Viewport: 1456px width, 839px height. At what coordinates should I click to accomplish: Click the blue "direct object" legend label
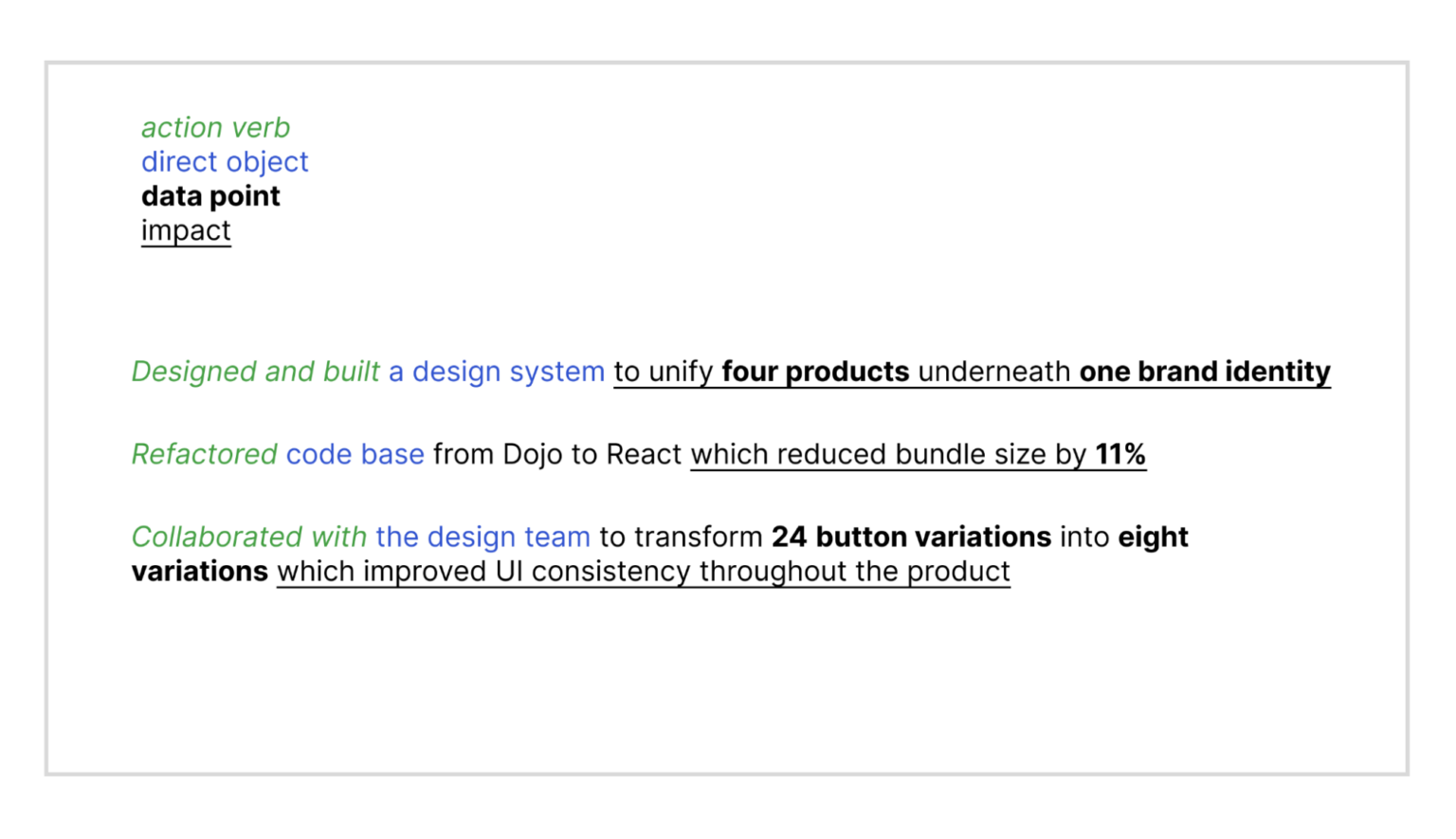click(x=225, y=162)
